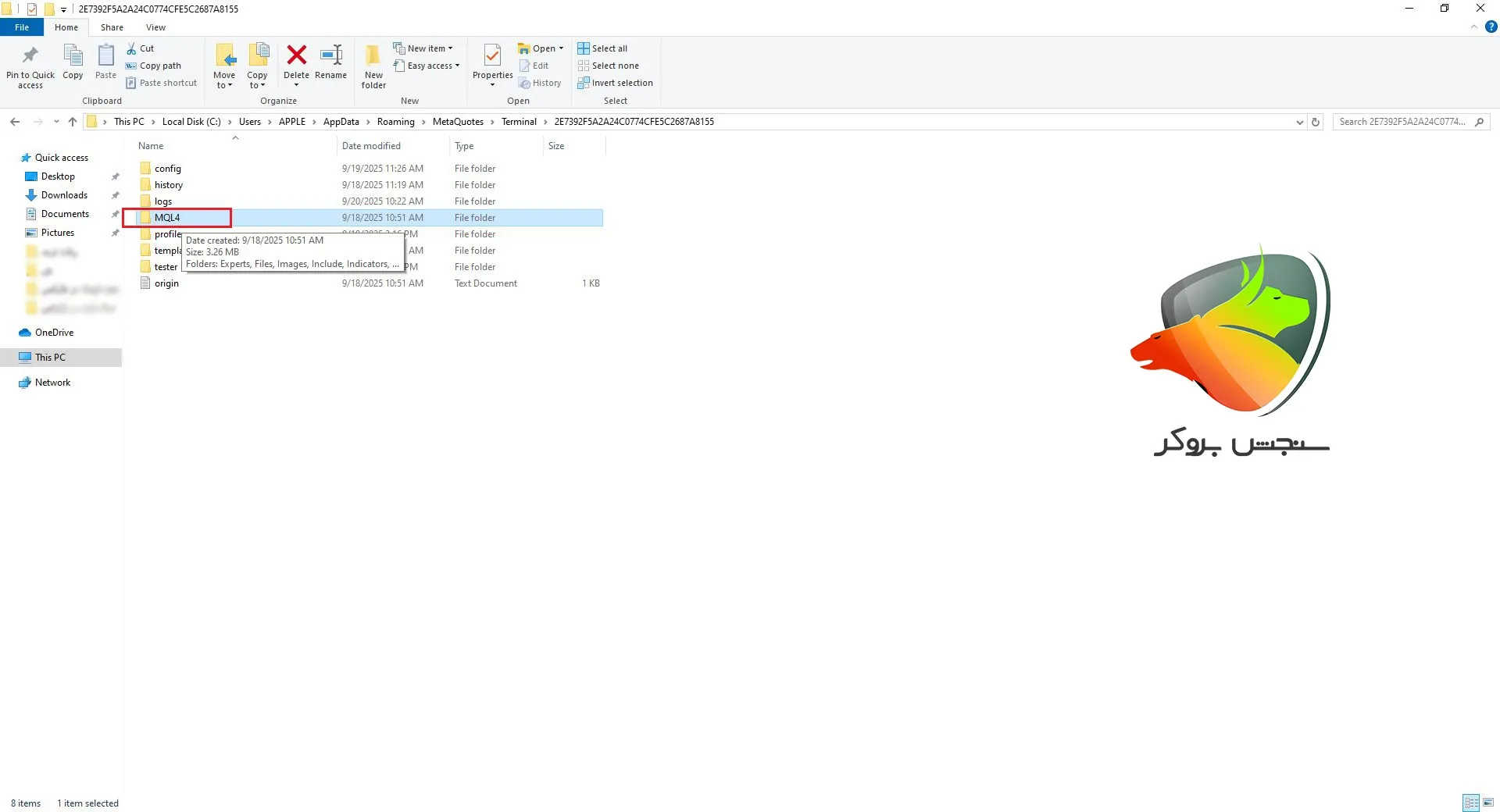The width and height of the screenshot is (1500, 812).
Task: Switch to details view in status bar
Action: click(x=1471, y=803)
